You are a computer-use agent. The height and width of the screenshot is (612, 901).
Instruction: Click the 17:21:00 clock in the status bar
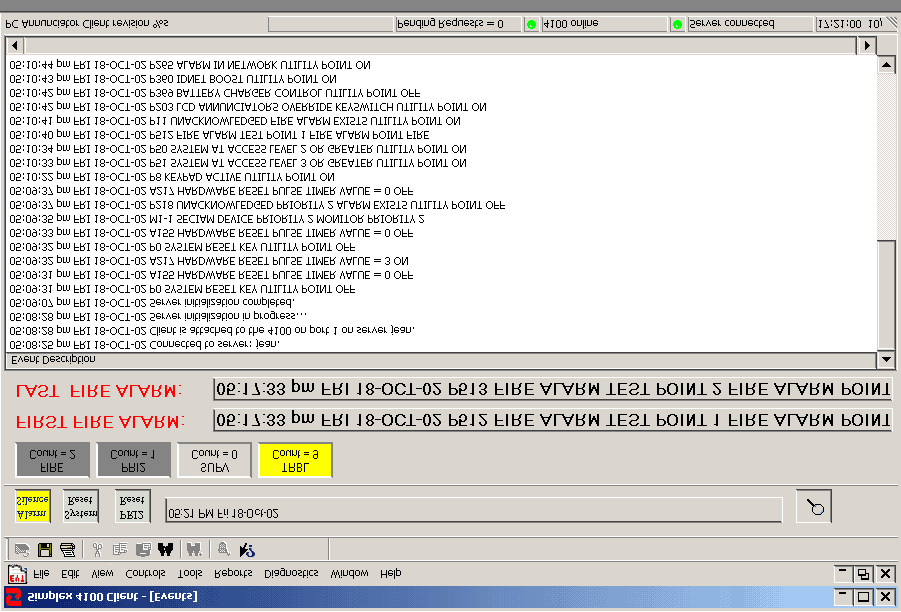850,24
